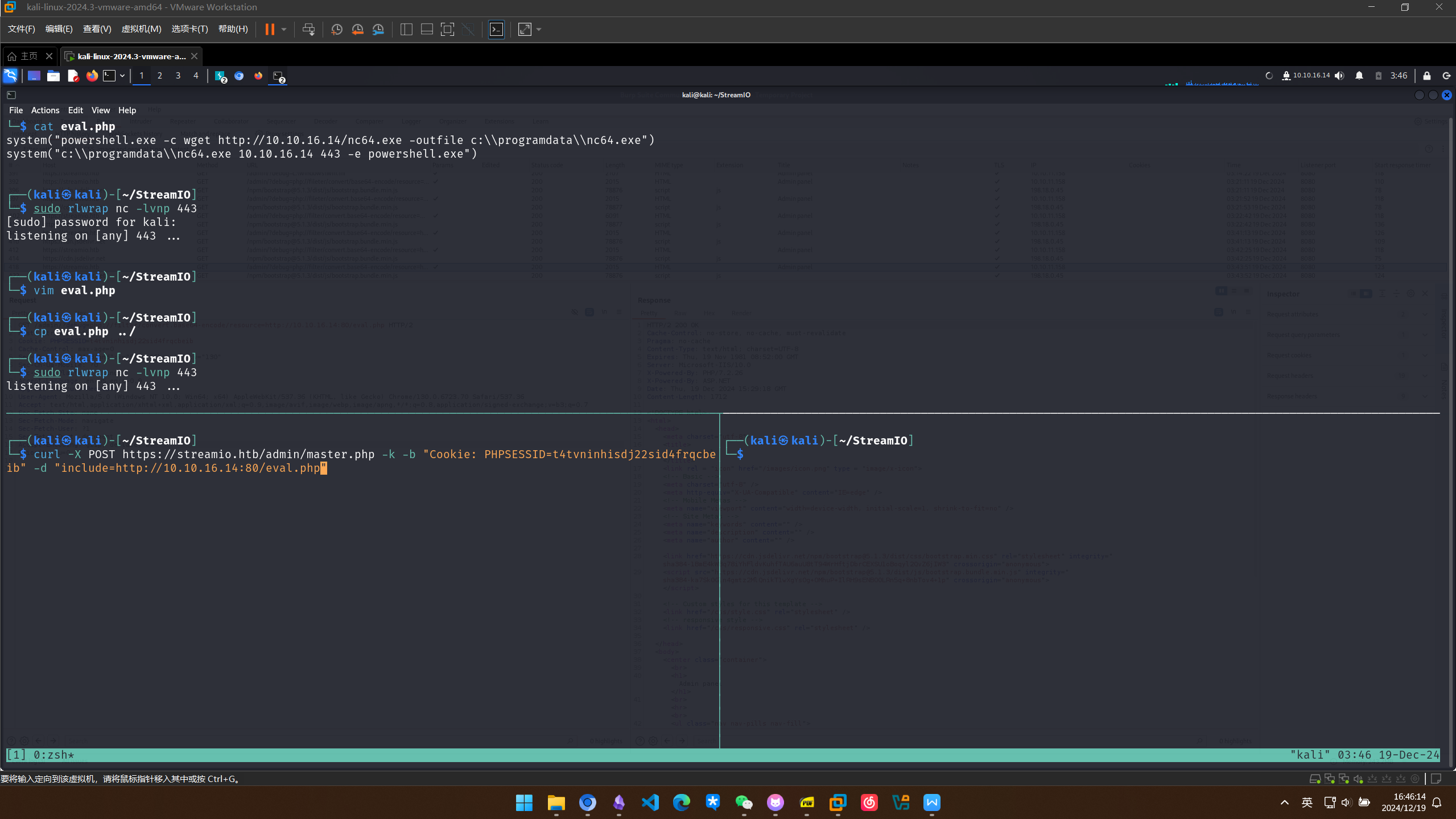Enter full screen mode icon
This screenshot has height=819, width=1456.
[x=448, y=30]
